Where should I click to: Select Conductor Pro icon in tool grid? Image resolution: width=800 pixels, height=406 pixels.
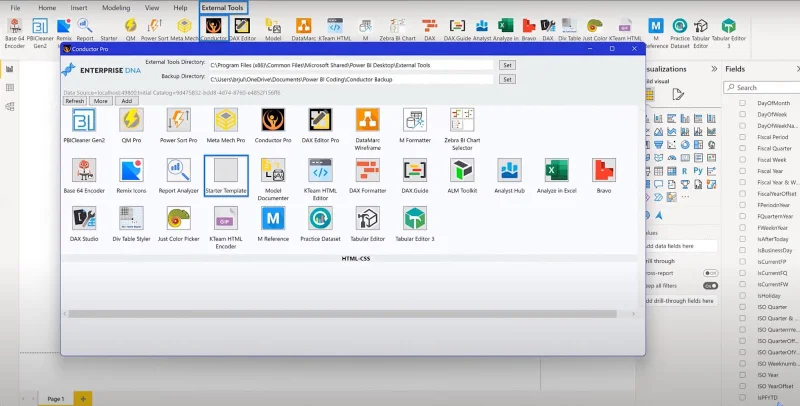(x=273, y=120)
